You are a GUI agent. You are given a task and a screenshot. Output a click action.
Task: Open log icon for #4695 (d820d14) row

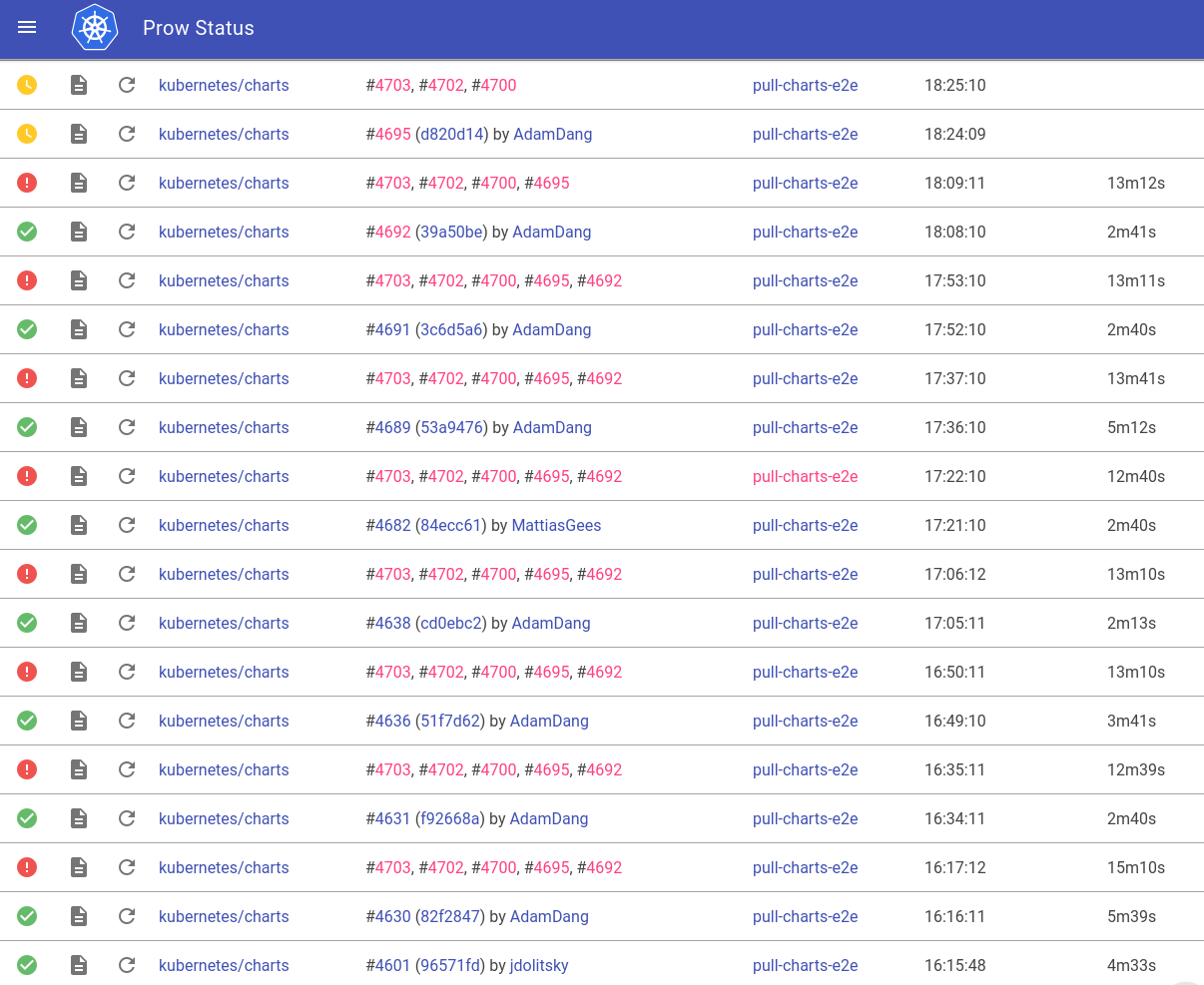[x=79, y=134]
